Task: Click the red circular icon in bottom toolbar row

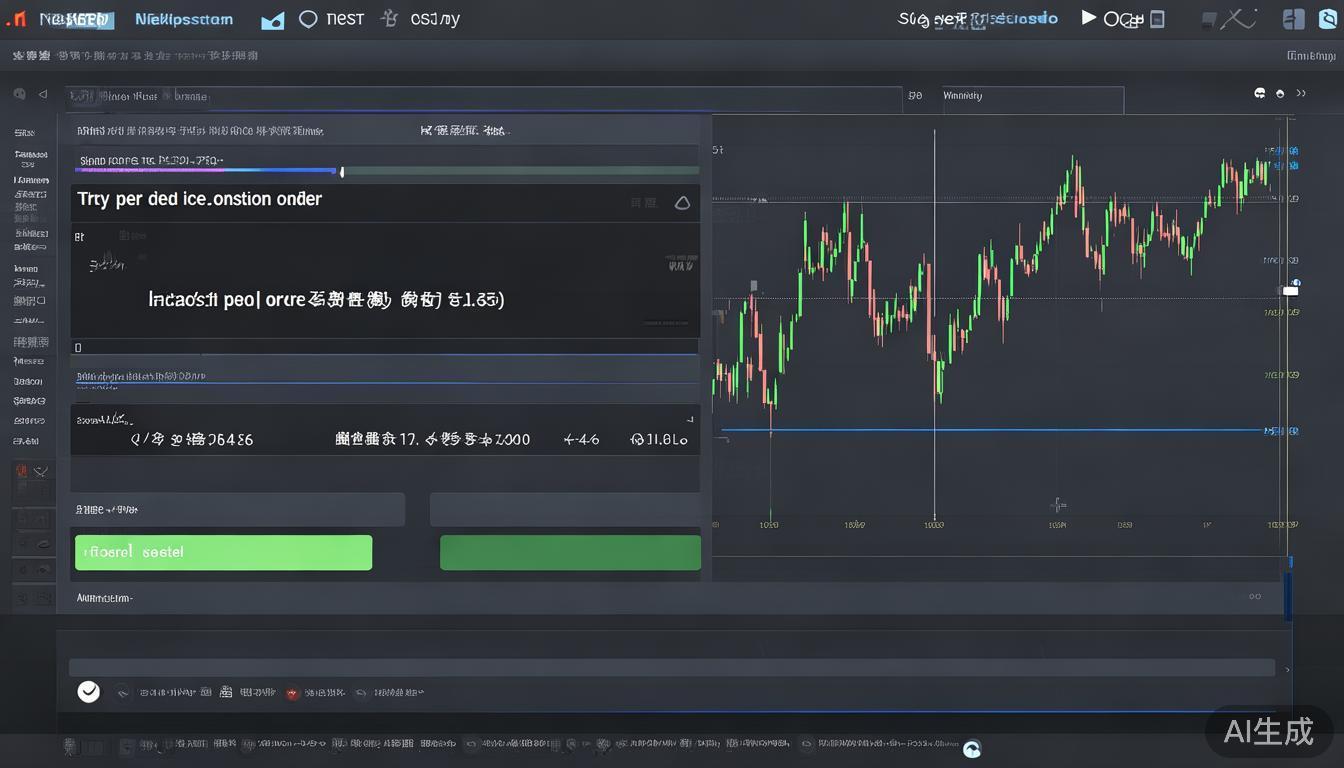Action: click(x=292, y=692)
